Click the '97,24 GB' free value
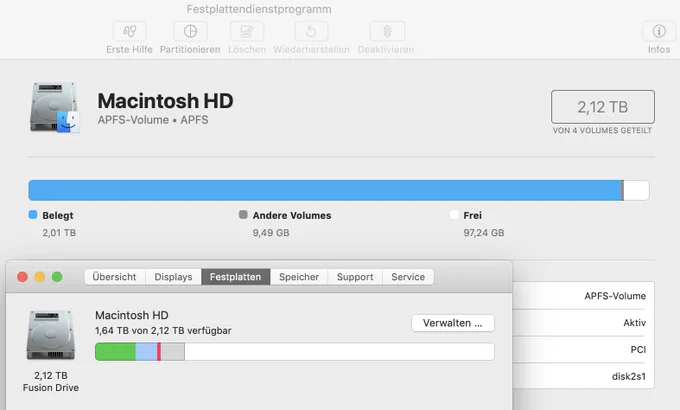This screenshot has width=680, height=410. [484, 233]
